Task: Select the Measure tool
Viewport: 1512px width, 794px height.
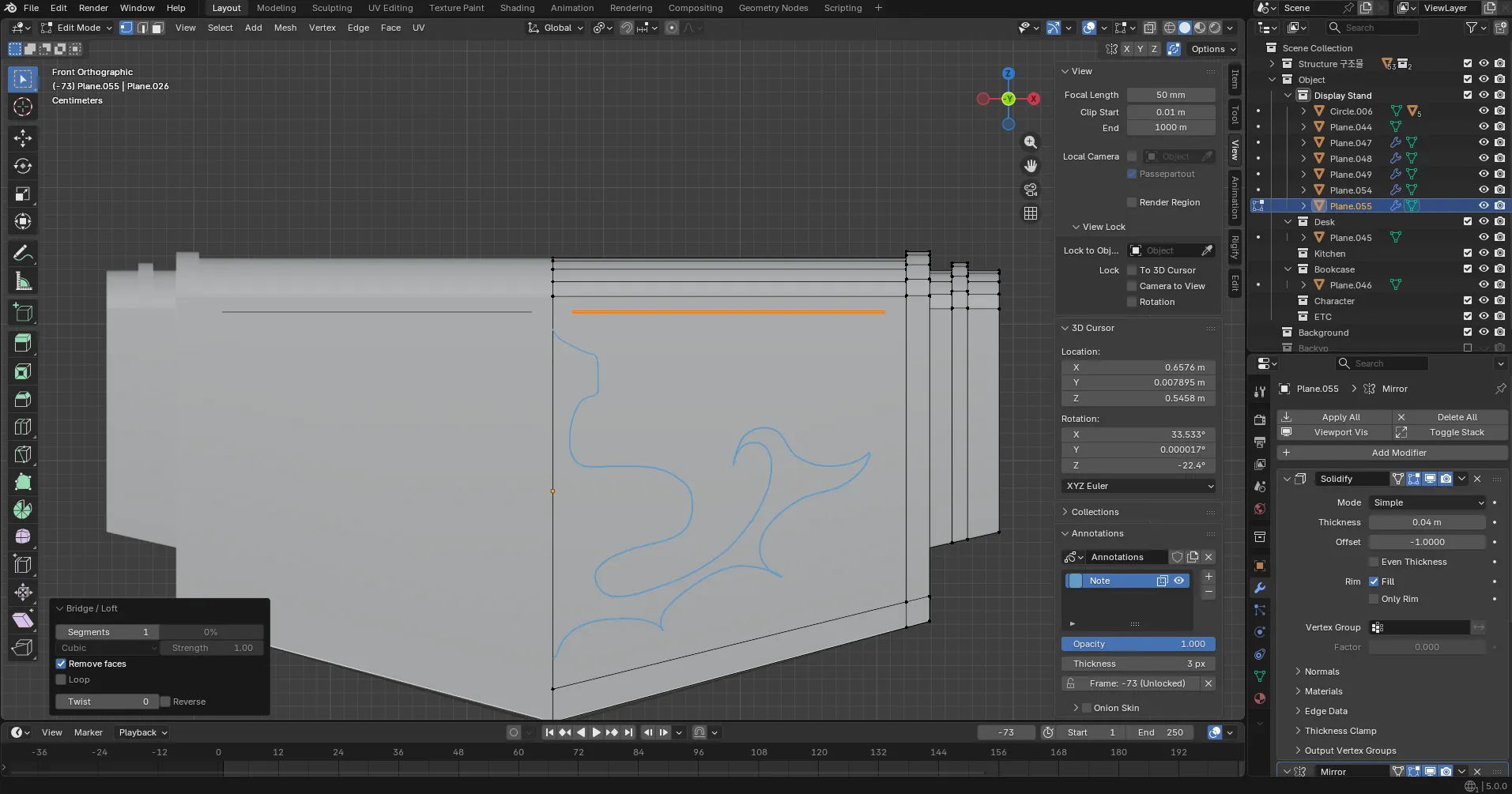Action: pyautogui.click(x=22, y=281)
